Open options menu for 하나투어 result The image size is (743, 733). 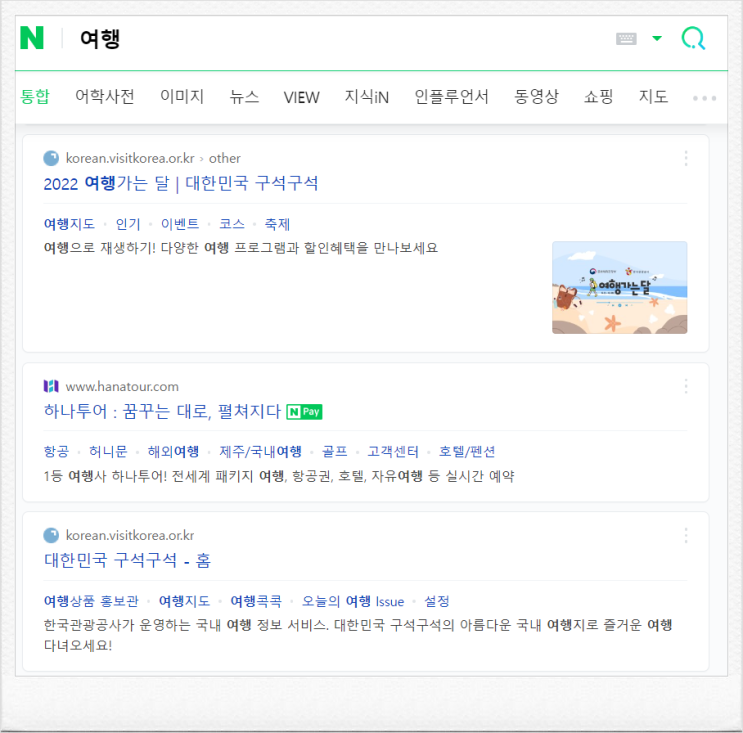(686, 386)
